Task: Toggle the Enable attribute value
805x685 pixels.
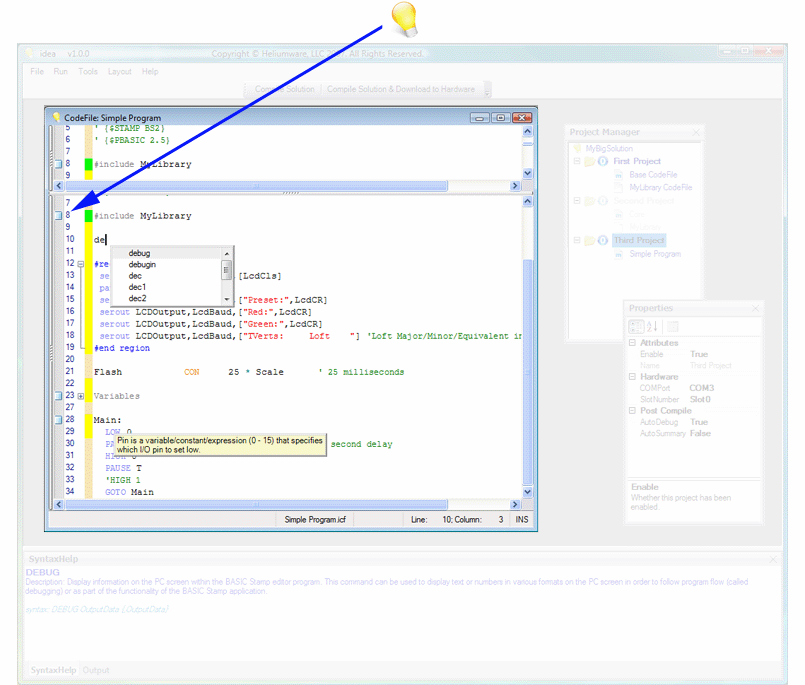Action: click(699, 354)
